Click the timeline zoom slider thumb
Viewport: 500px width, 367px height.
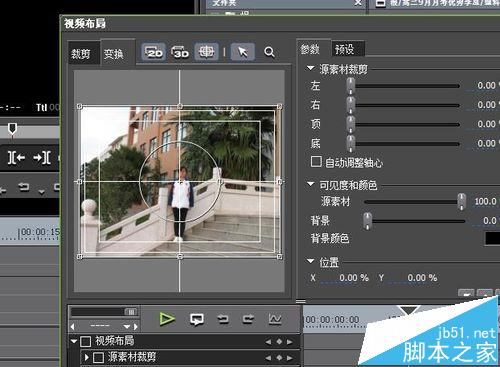click(x=131, y=312)
